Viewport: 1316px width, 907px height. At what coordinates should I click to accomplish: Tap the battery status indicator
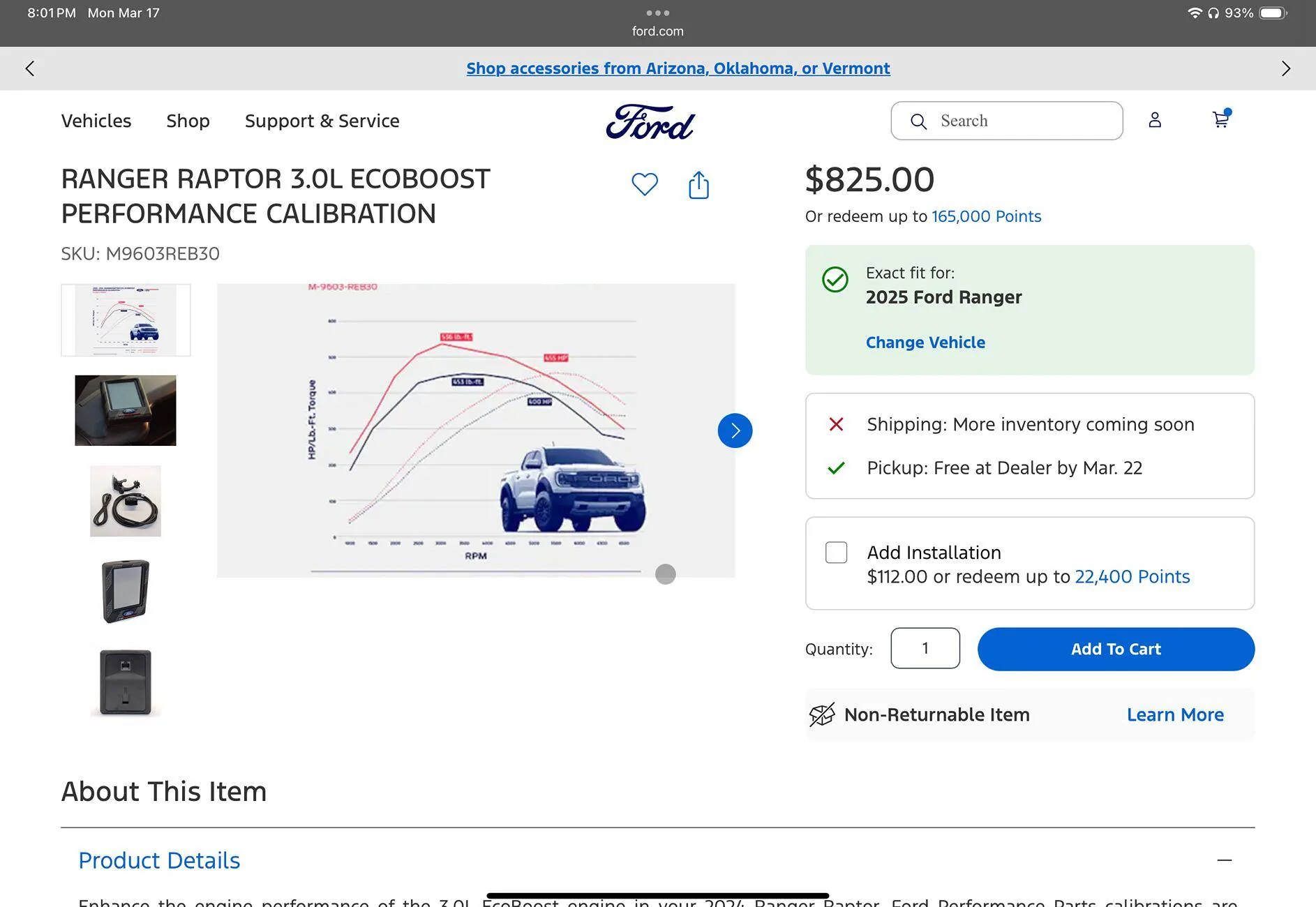point(1273,13)
